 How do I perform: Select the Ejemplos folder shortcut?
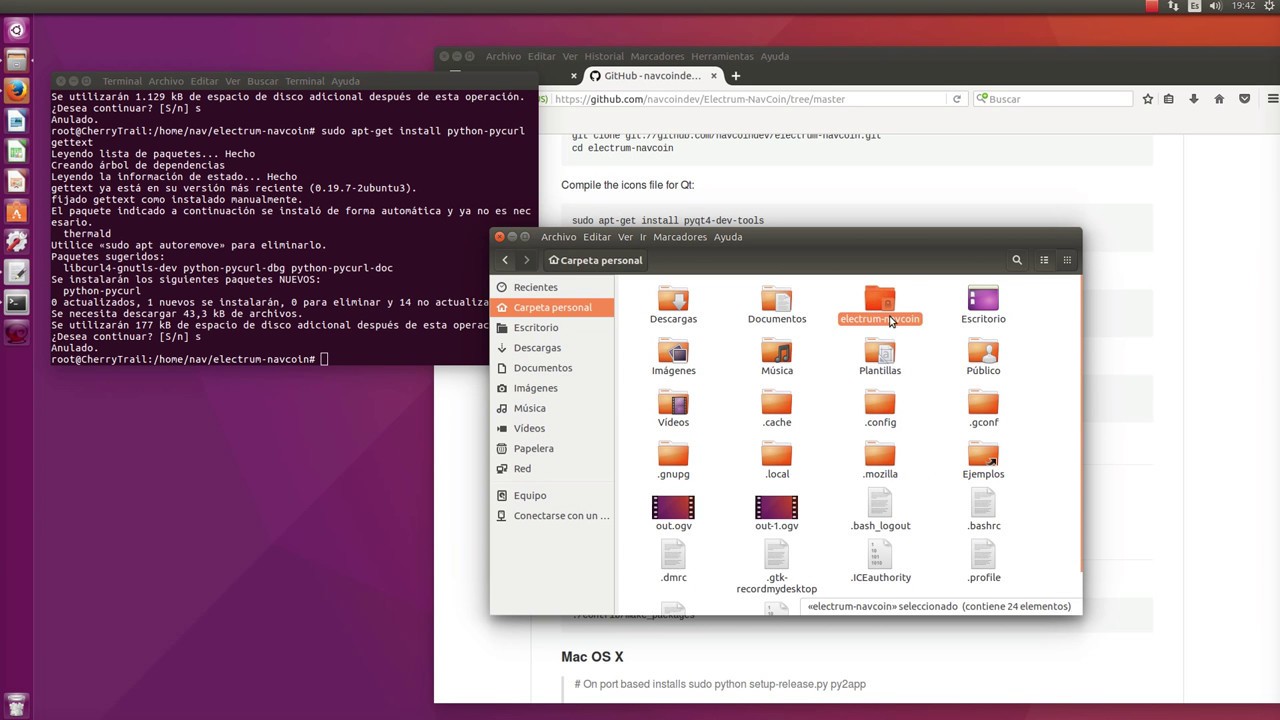983,461
